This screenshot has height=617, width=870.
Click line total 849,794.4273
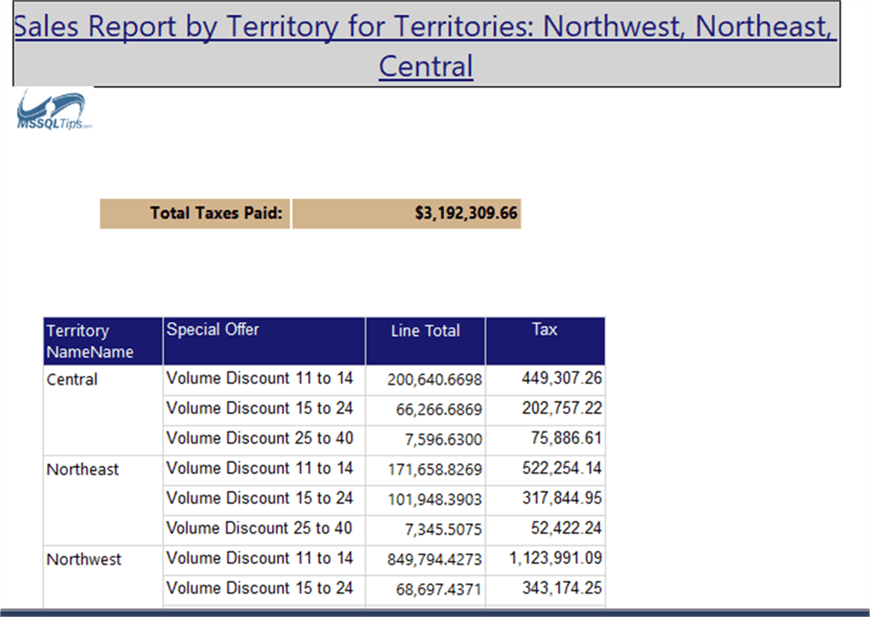(426, 560)
